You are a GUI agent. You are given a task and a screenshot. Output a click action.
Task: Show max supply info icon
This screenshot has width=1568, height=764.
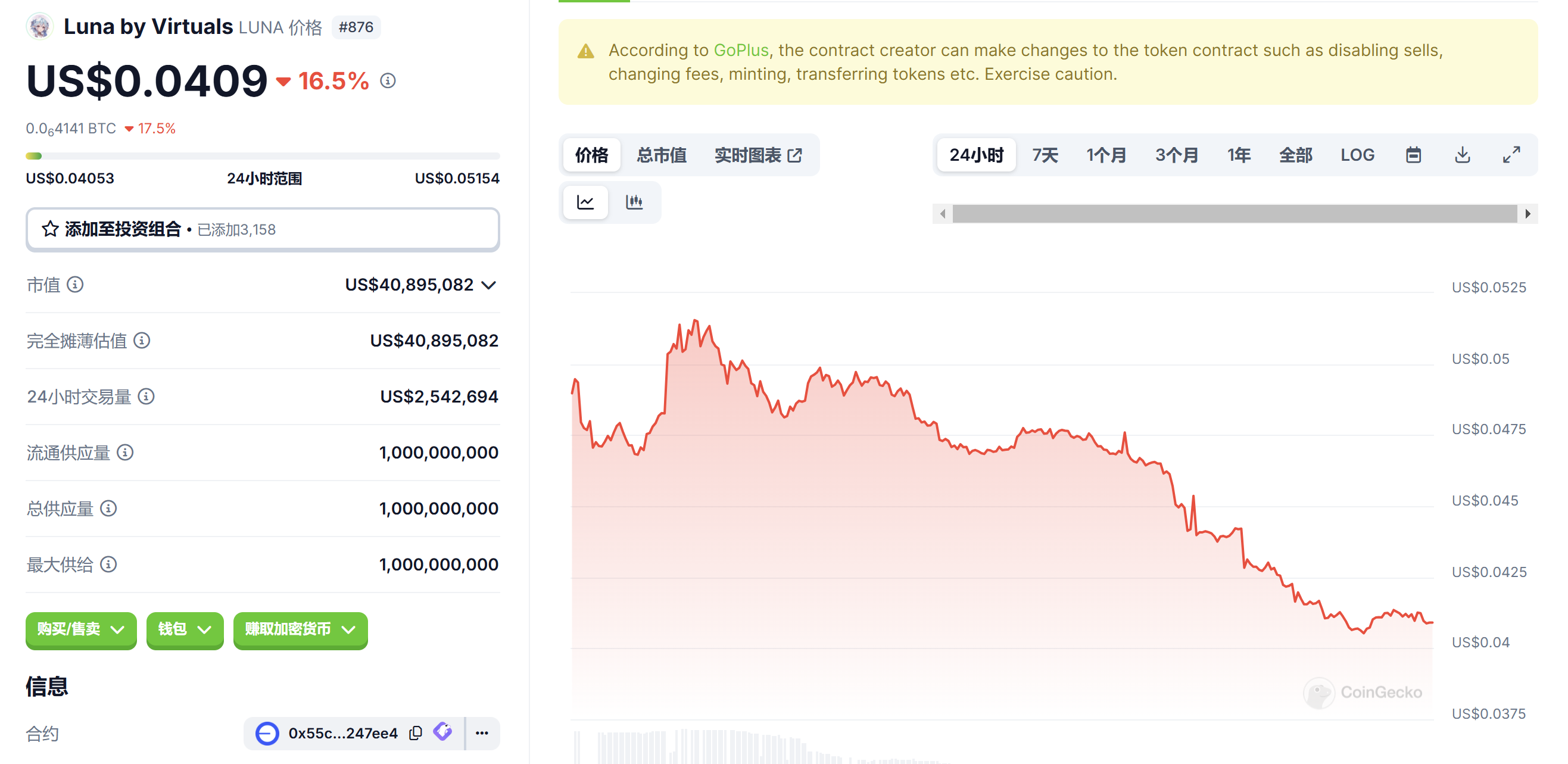[x=108, y=565]
